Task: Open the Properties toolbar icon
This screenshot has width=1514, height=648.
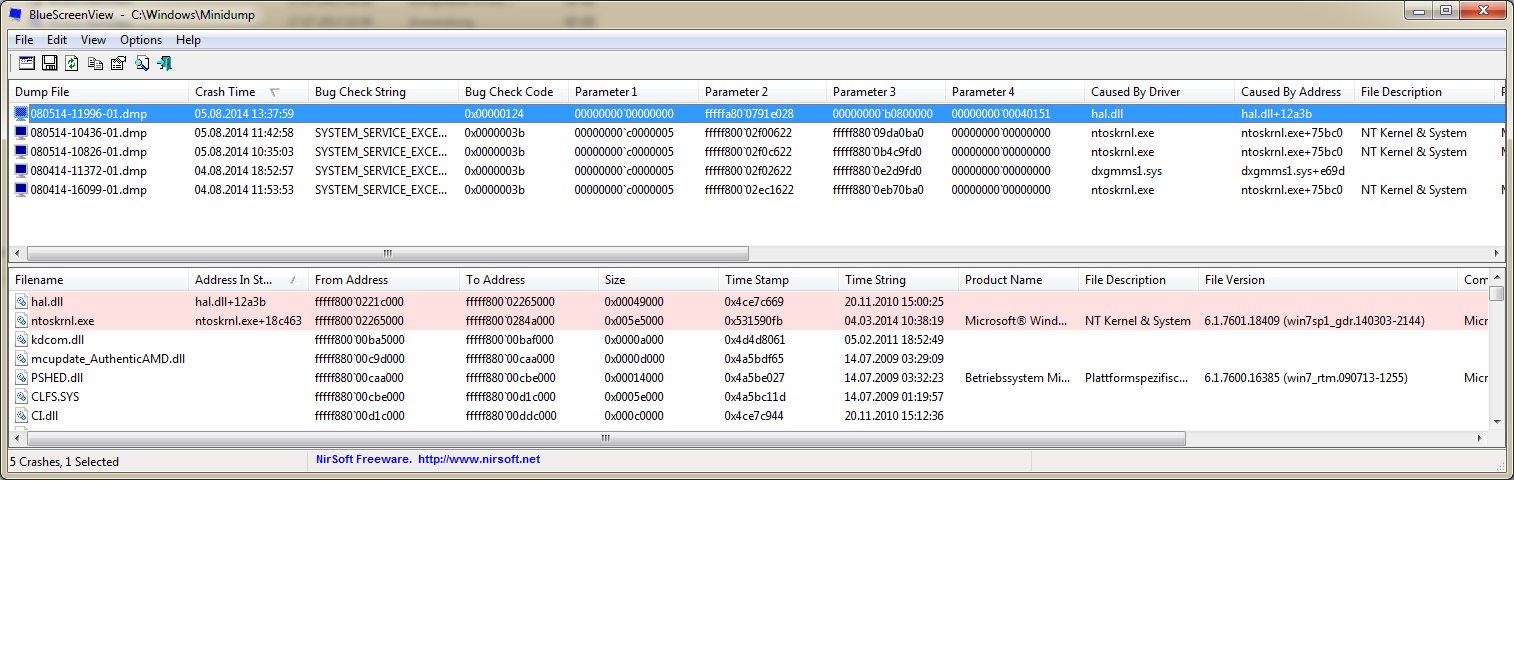Action: pos(118,63)
